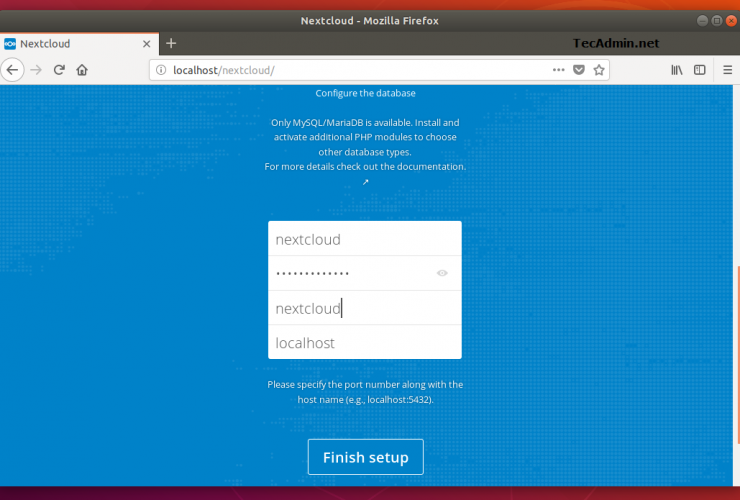Select the Nextcloud browser tab

70,43
